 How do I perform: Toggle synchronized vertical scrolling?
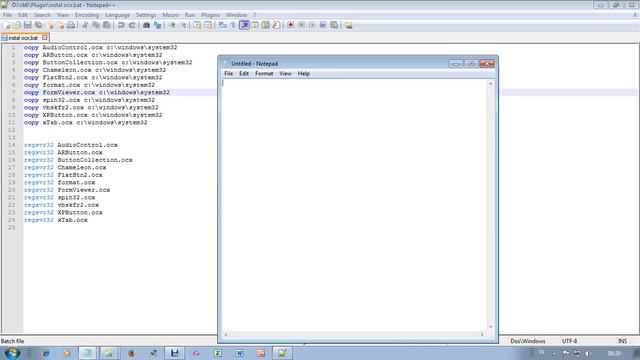197,25
